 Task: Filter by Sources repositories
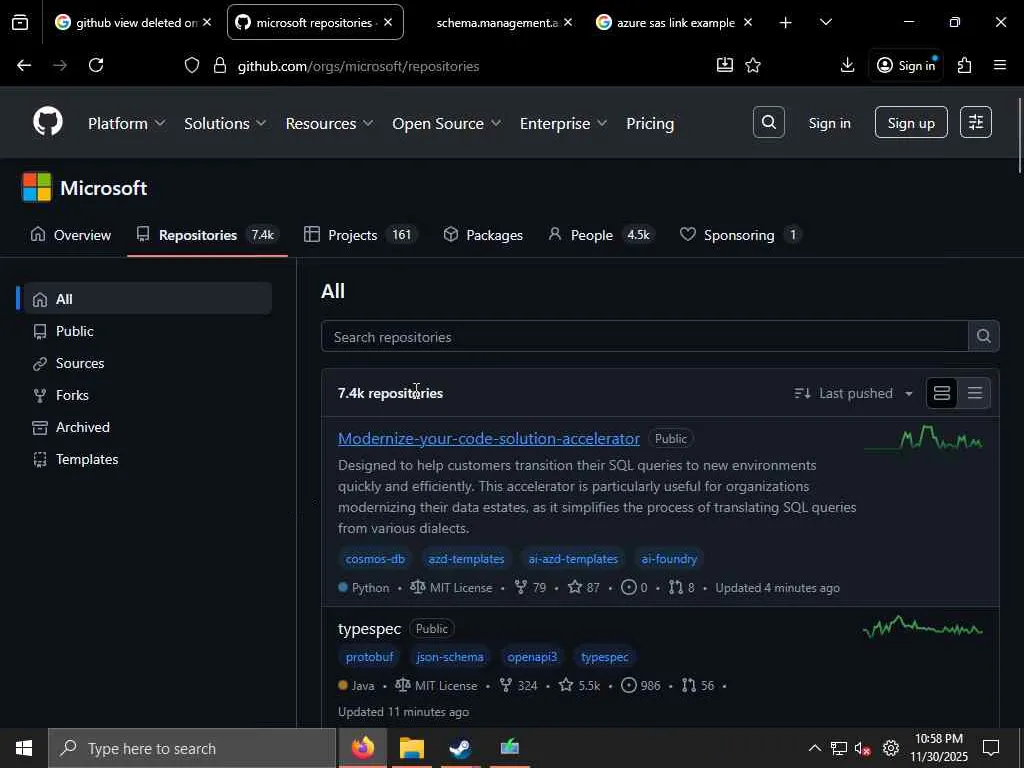tap(148, 363)
